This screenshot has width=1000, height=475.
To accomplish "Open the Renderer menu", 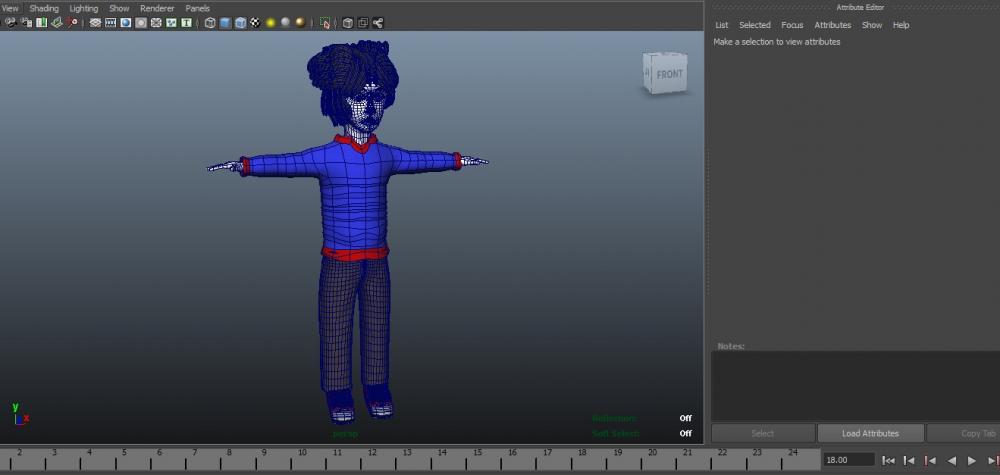I will [157, 8].
